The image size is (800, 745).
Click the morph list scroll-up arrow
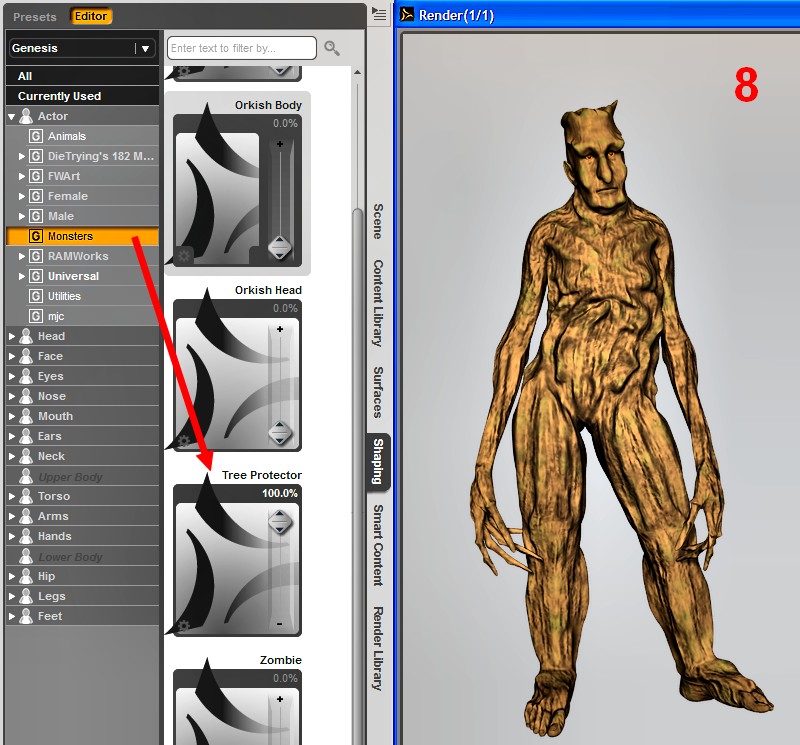tap(358, 72)
